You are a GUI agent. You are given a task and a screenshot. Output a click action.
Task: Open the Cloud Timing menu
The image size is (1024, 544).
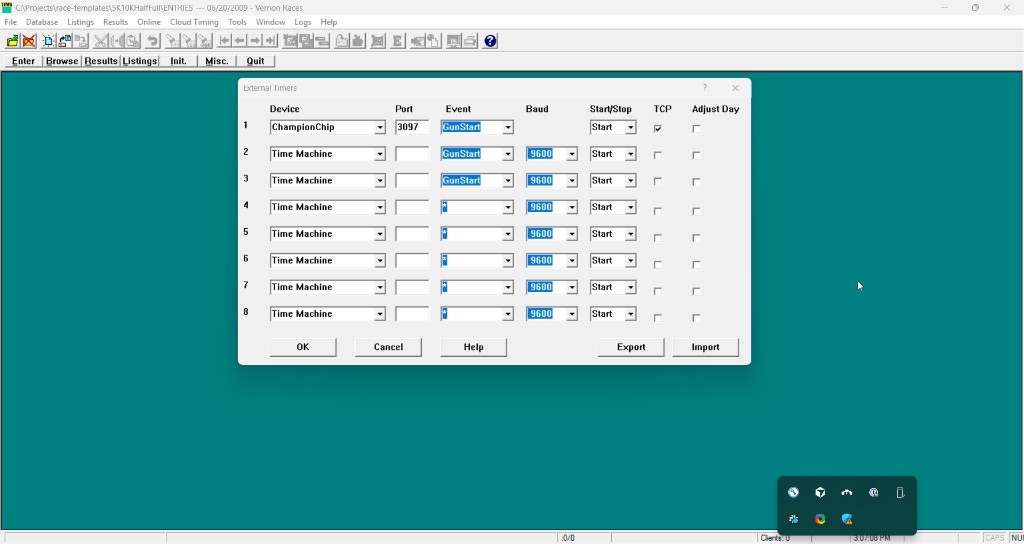(x=194, y=22)
